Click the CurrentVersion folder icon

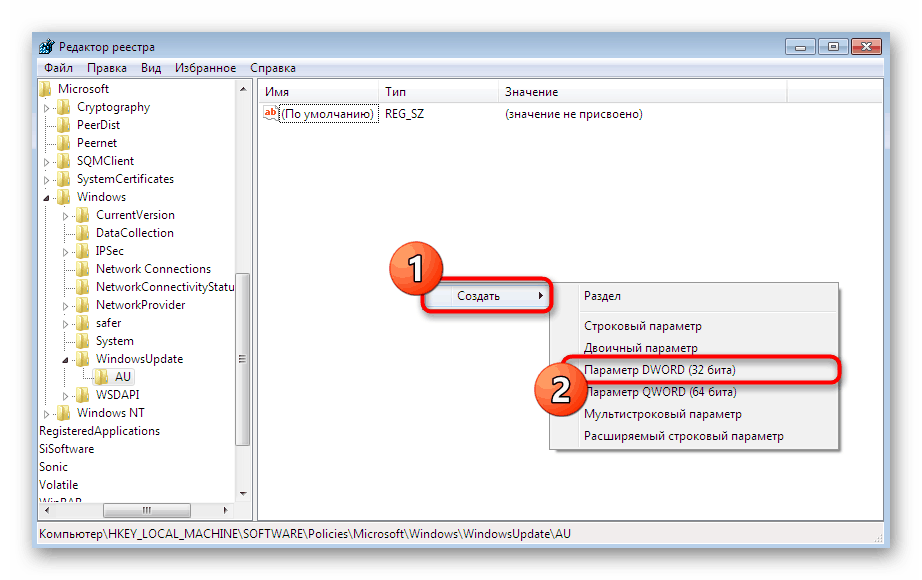tap(83, 215)
